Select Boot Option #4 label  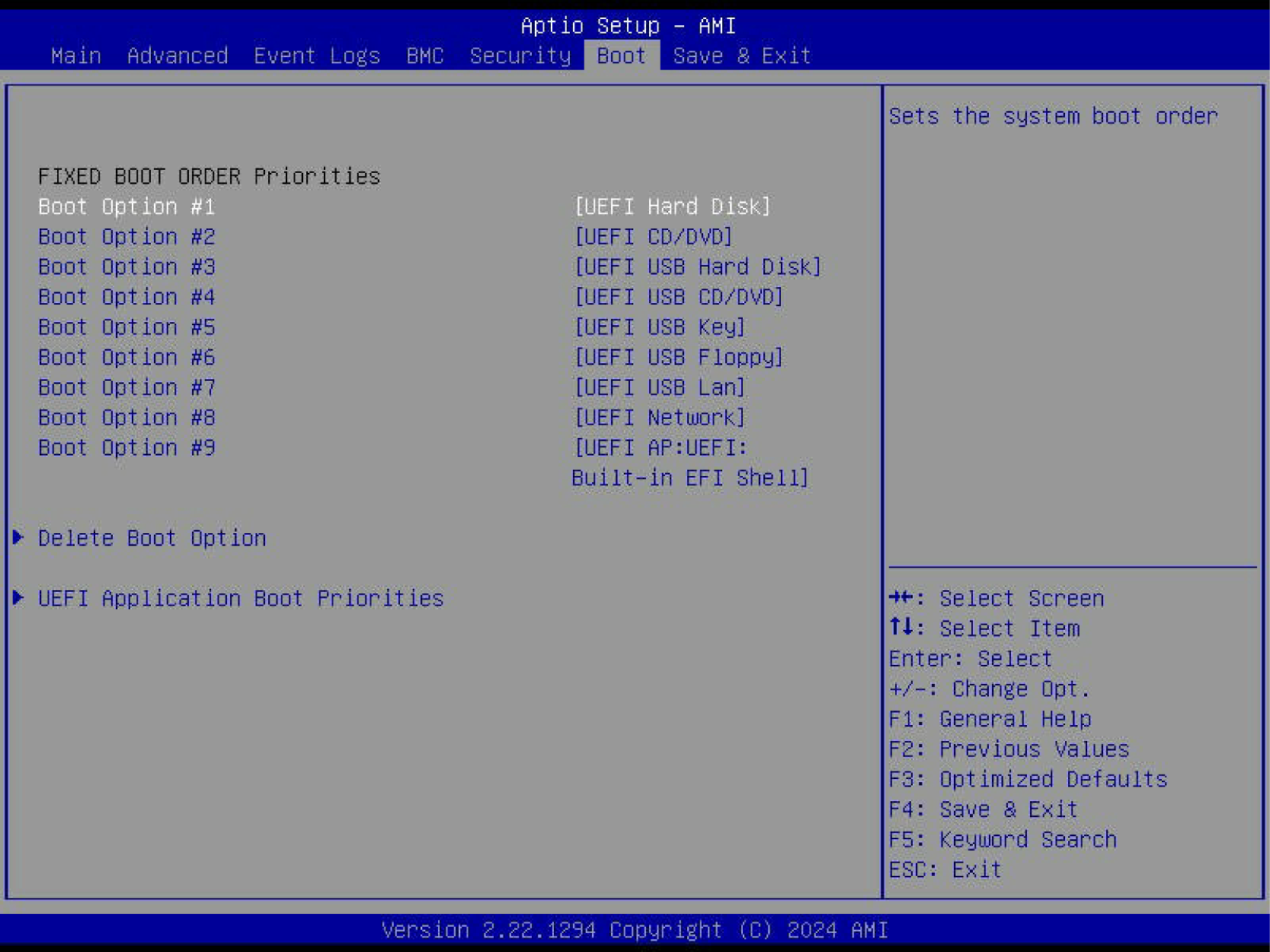point(126,297)
